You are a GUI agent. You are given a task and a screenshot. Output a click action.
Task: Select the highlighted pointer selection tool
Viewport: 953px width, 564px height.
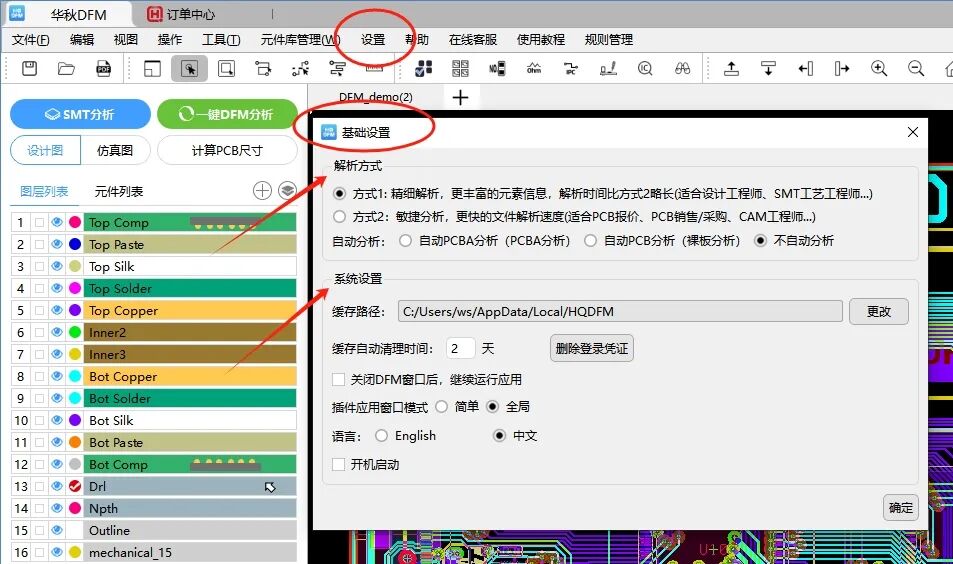(189, 69)
